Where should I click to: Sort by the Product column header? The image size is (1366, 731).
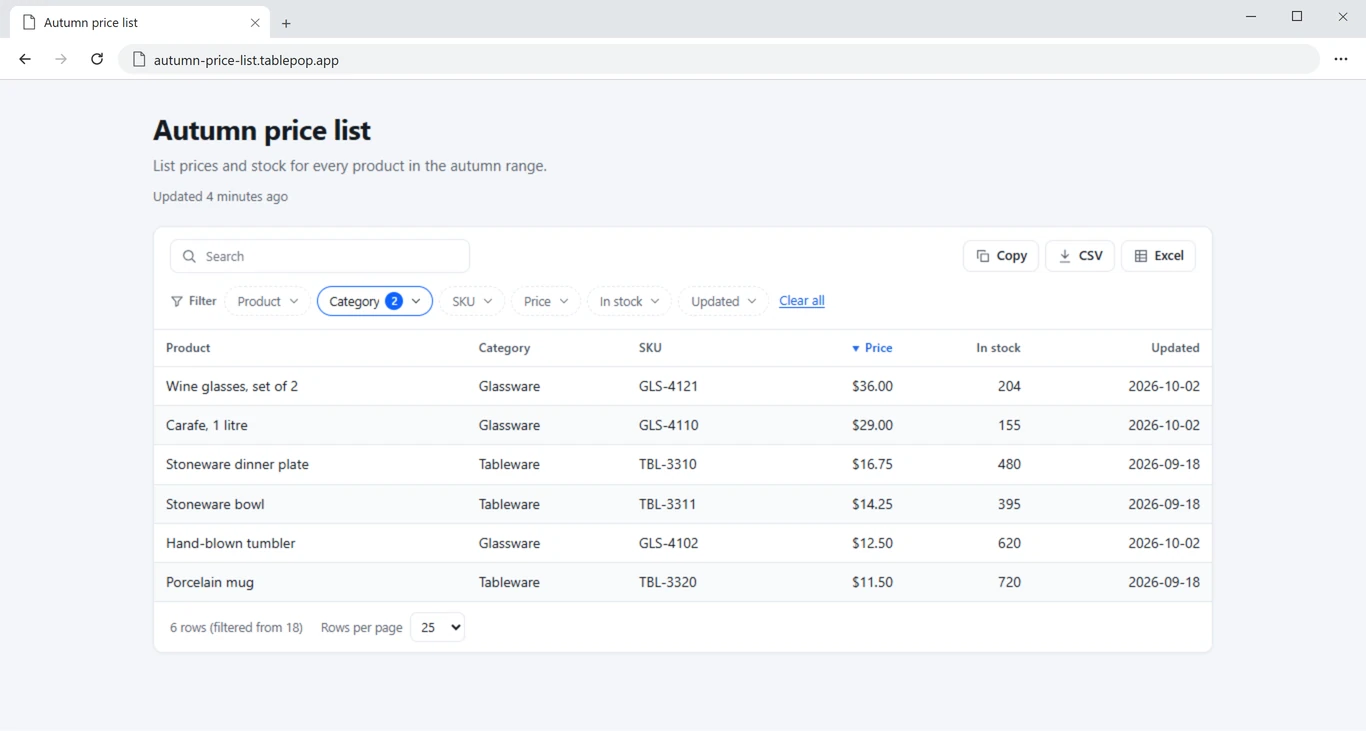(188, 348)
